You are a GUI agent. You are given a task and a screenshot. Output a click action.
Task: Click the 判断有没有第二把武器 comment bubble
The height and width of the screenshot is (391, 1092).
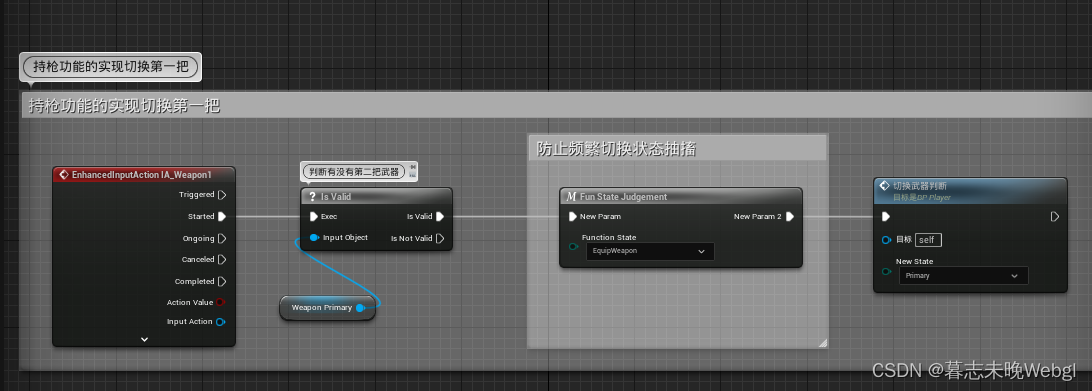pos(354,171)
